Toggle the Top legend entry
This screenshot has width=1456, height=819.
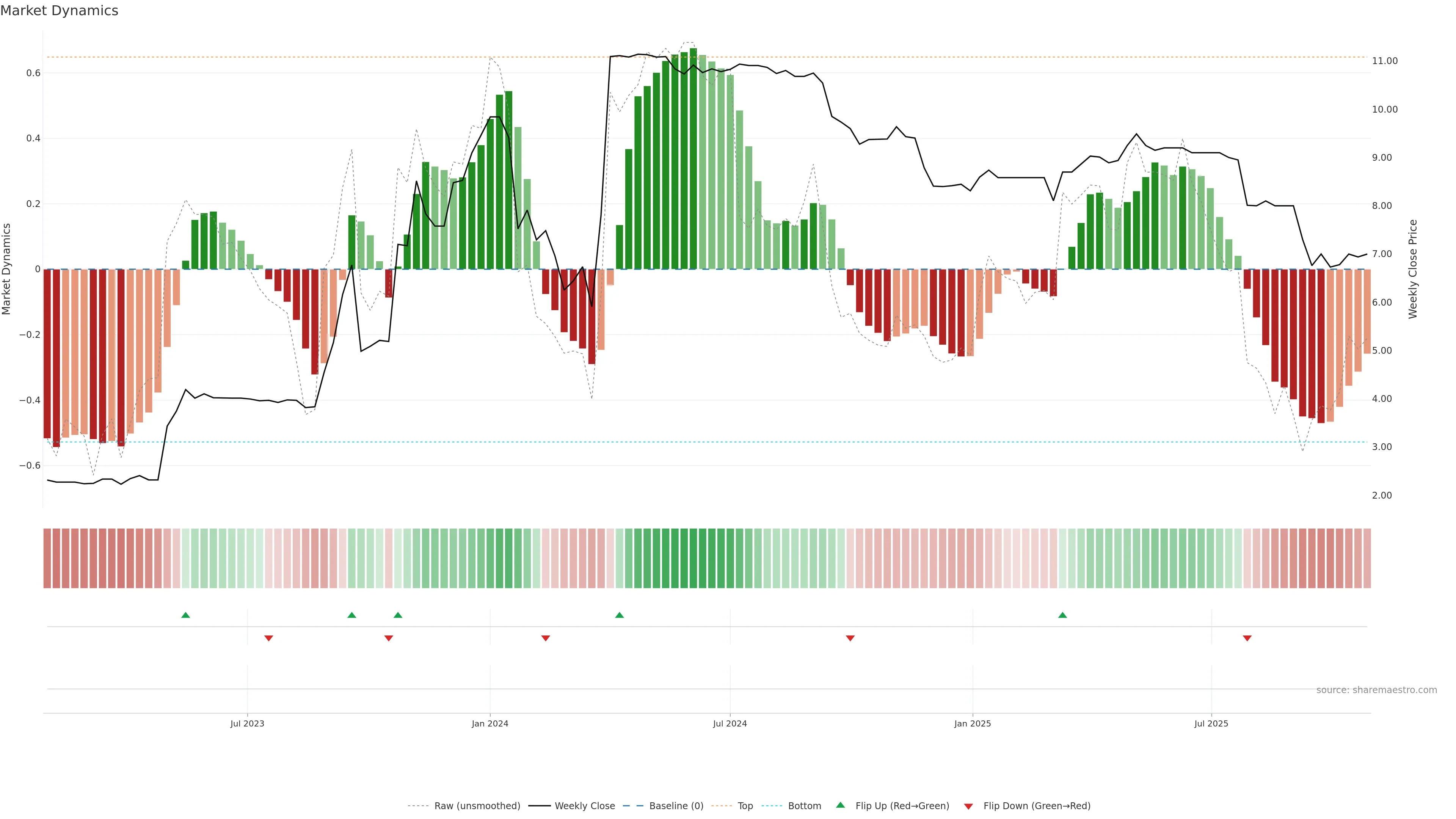pyautogui.click(x=745, y=806)
